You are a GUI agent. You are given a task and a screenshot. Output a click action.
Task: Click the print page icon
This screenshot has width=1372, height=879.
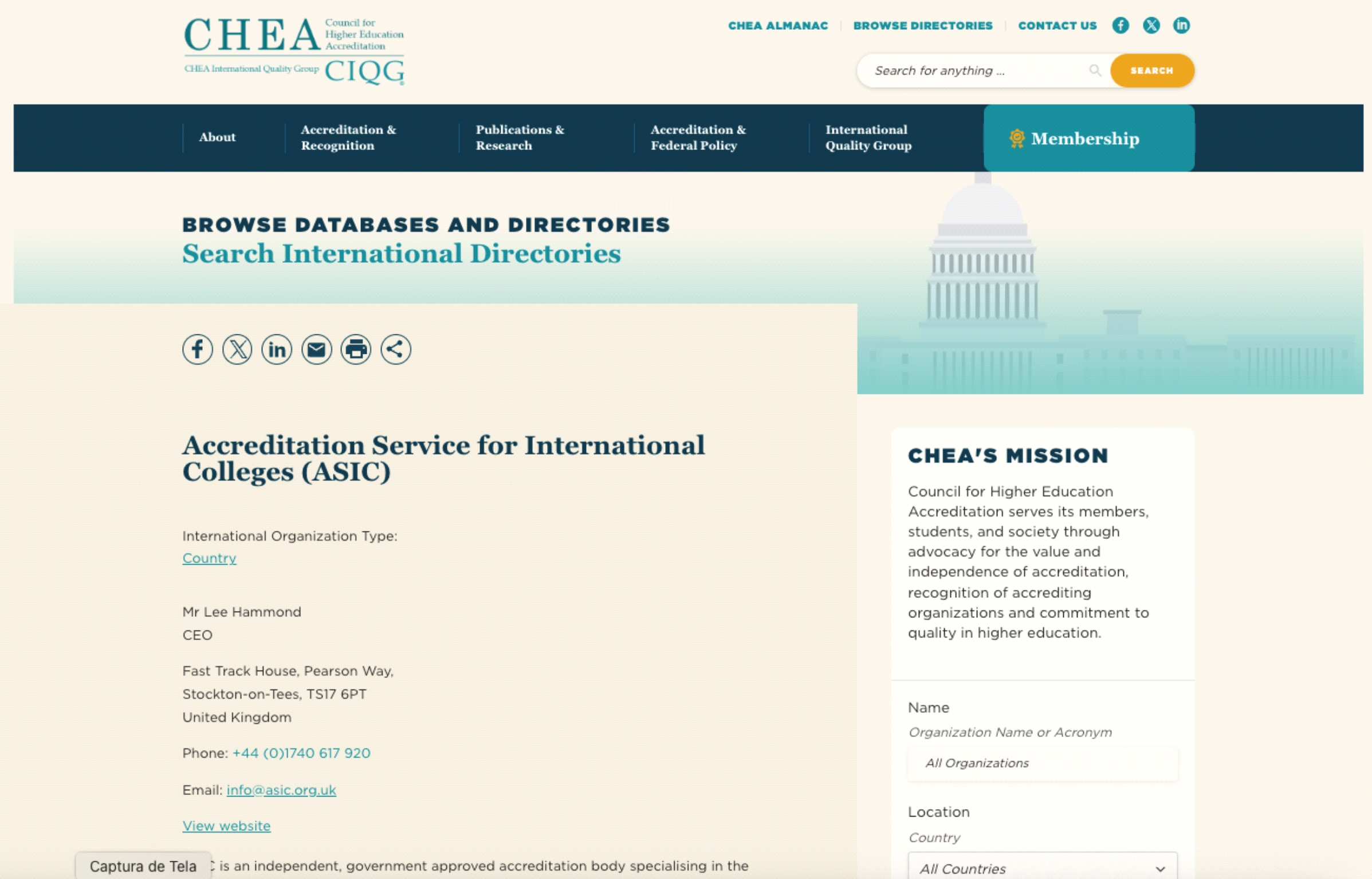coord(356,349)
